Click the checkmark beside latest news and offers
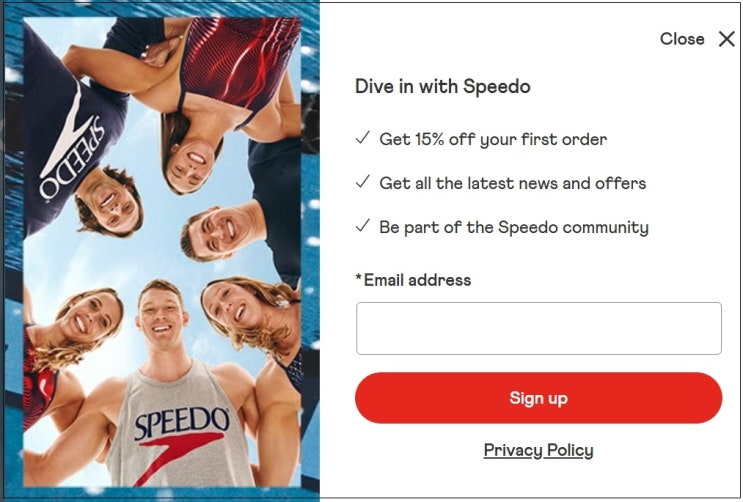The height and width of the screenshot is (502, 743). coord(362,182)
